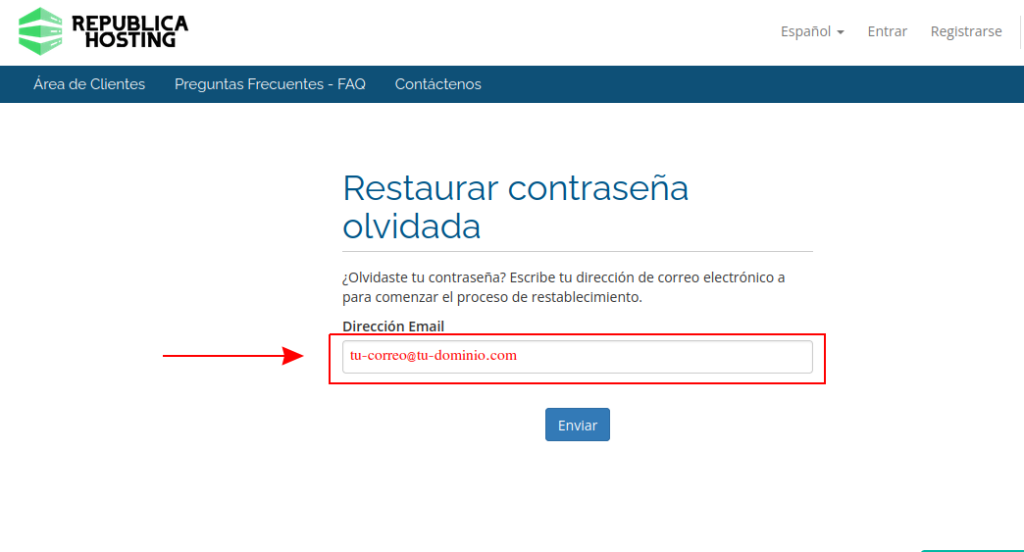Click the ¿Olvidaste tu contraseña? instruction paragraph

563,287
